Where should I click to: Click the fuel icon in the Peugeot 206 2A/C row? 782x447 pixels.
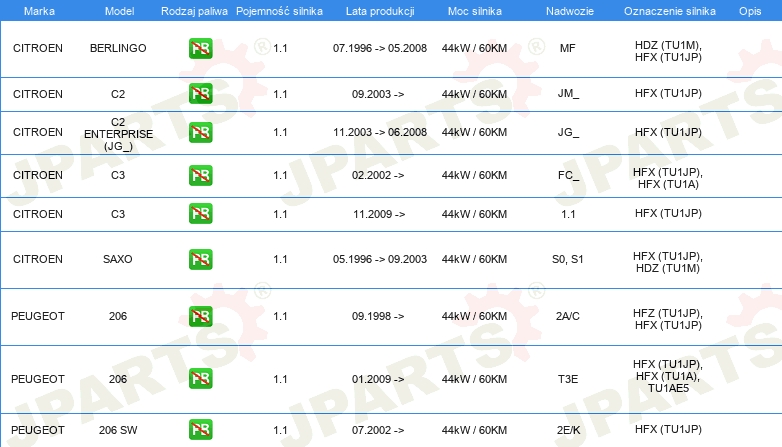[200, 316]
